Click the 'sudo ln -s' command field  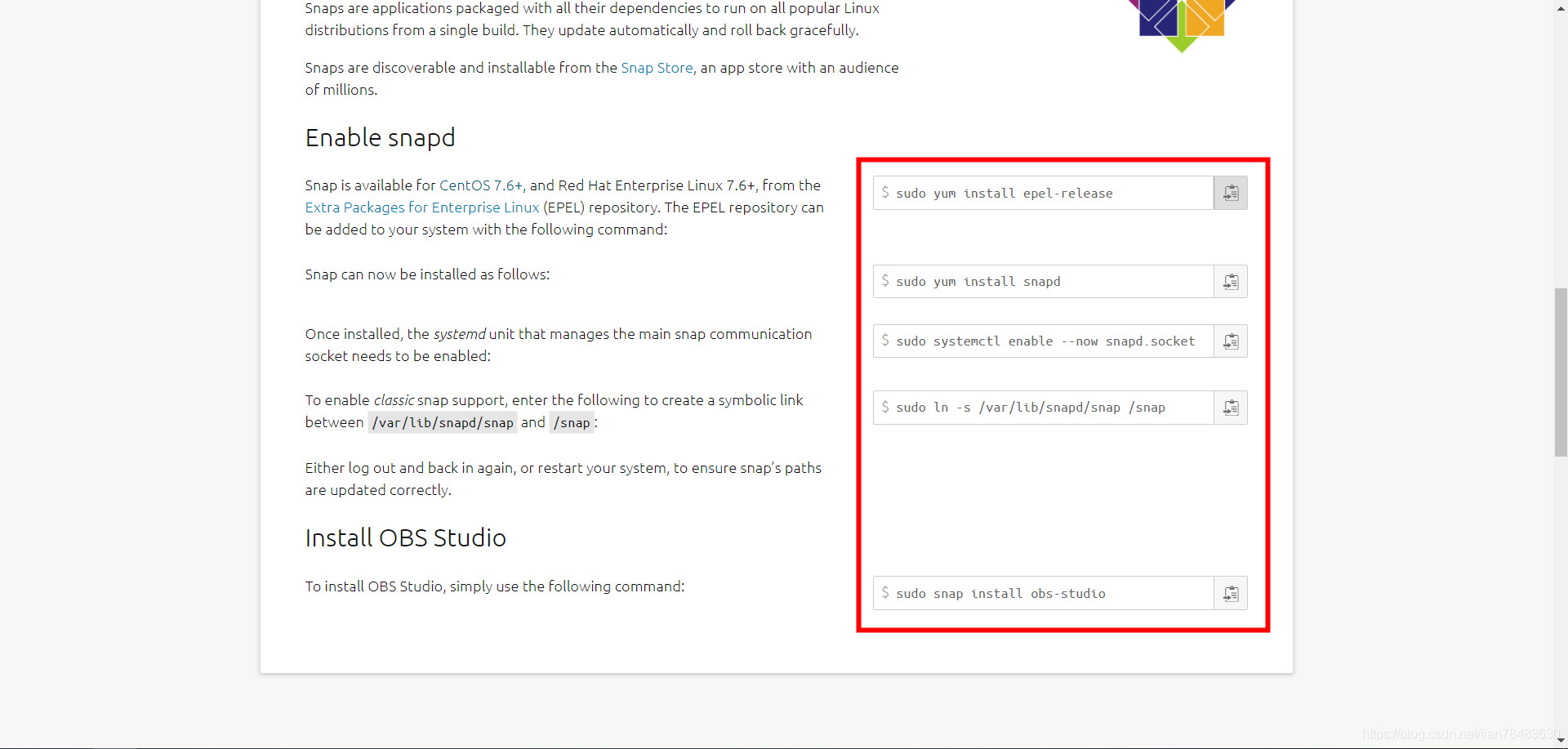point(1043,408)
